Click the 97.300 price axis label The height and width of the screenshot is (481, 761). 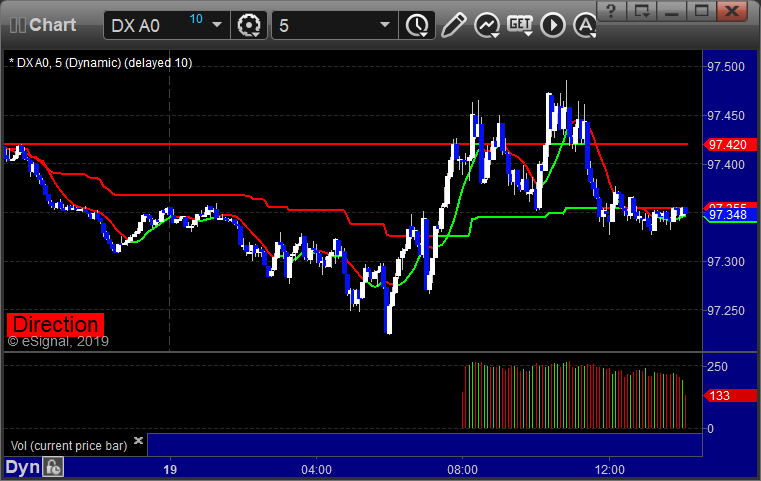(726, 262)
